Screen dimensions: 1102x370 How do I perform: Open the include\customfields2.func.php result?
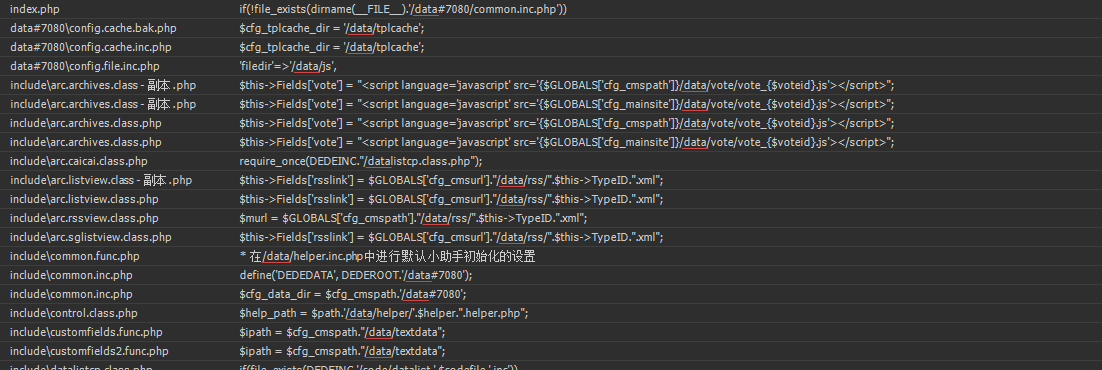click(89, 351)
